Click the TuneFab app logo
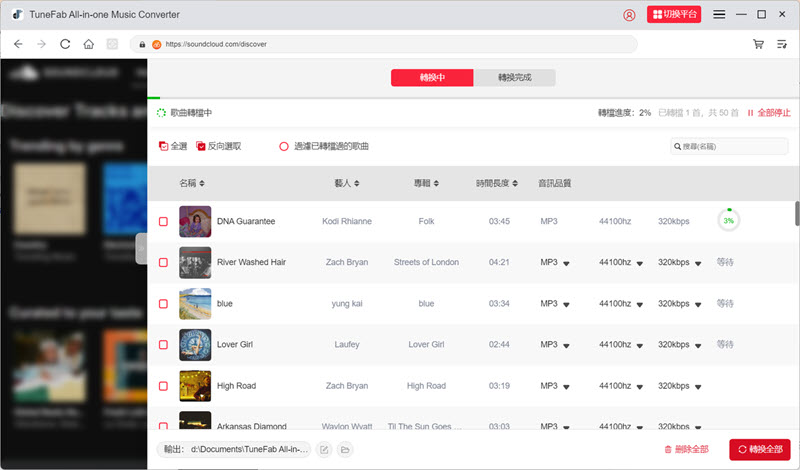 pyautogui.click(x=17, y=14)
